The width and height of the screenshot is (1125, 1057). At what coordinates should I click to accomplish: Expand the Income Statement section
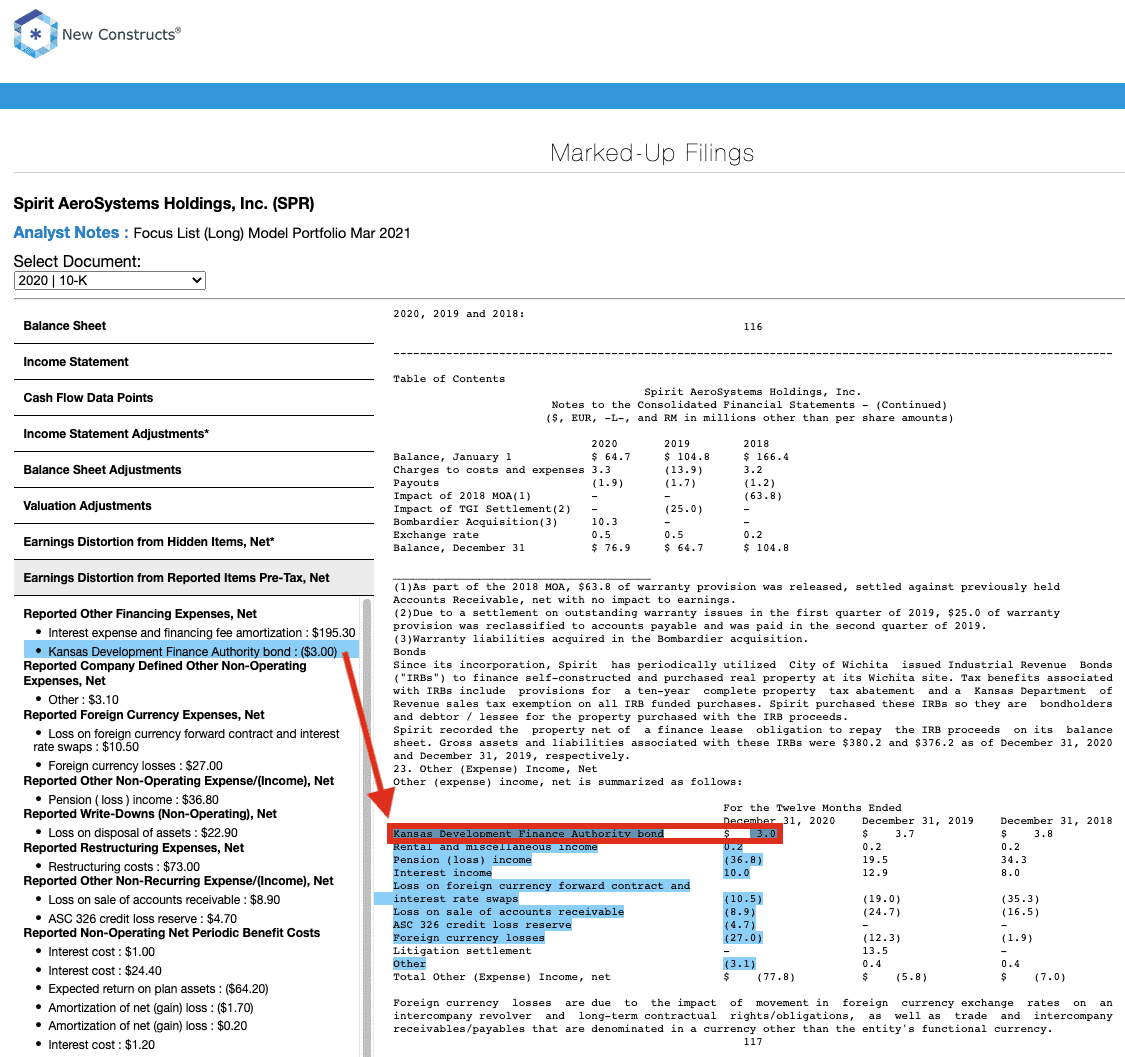coord(194,362)
